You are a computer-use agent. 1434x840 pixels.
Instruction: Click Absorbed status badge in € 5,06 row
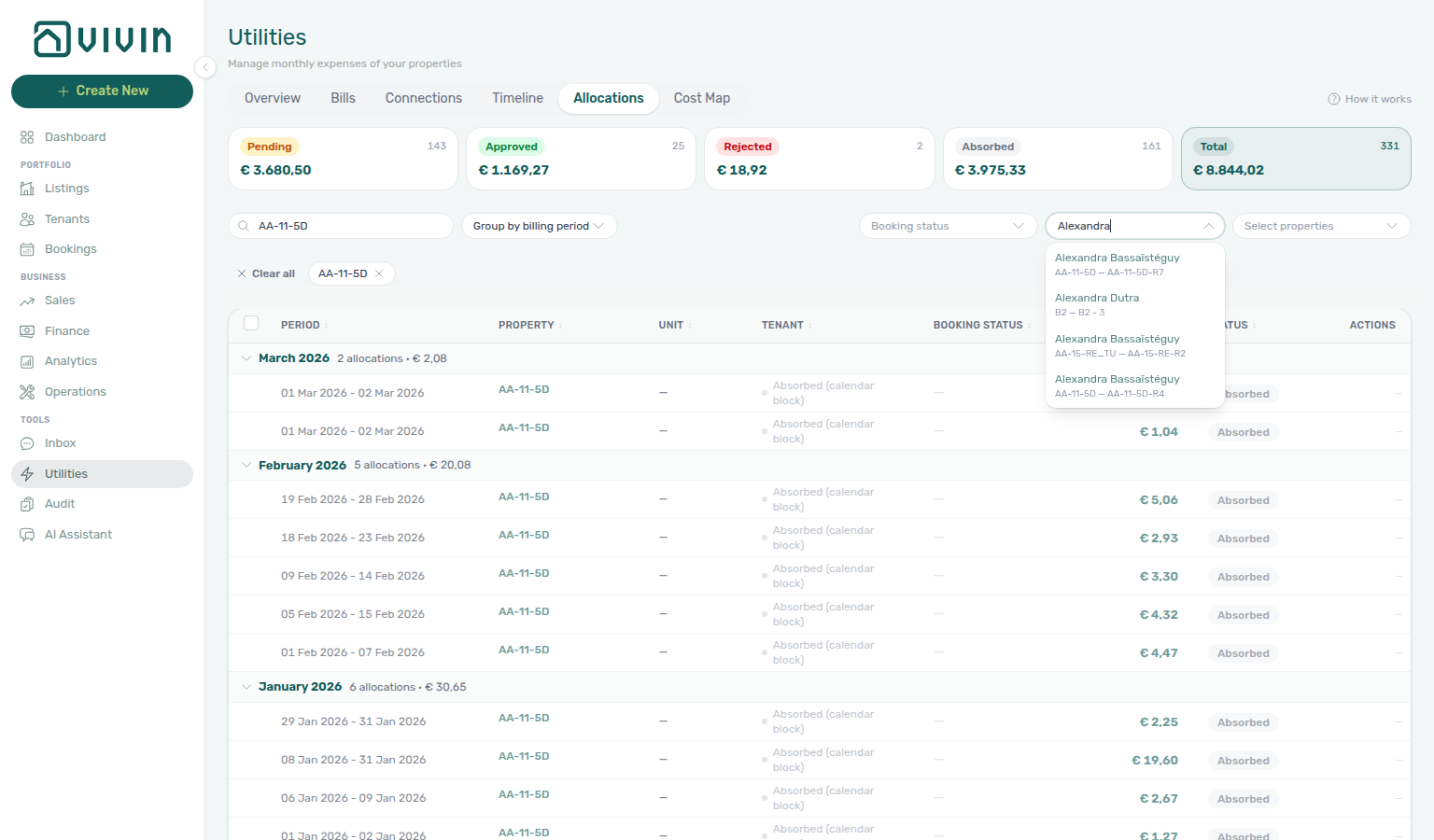[1244, 500]
